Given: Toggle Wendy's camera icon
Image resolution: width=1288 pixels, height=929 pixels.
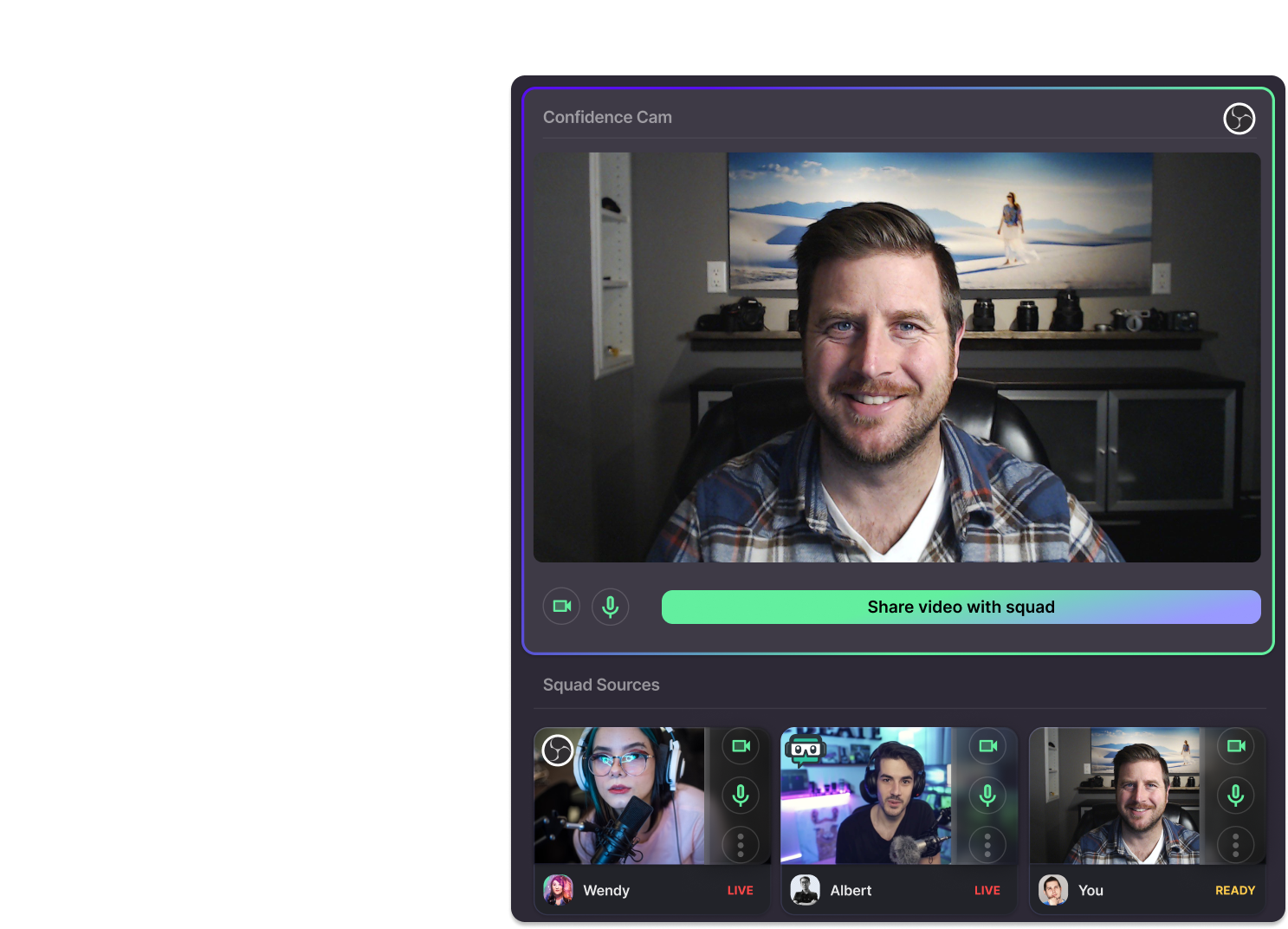Looking at the screenshot, I should click(x=741, y=746).
